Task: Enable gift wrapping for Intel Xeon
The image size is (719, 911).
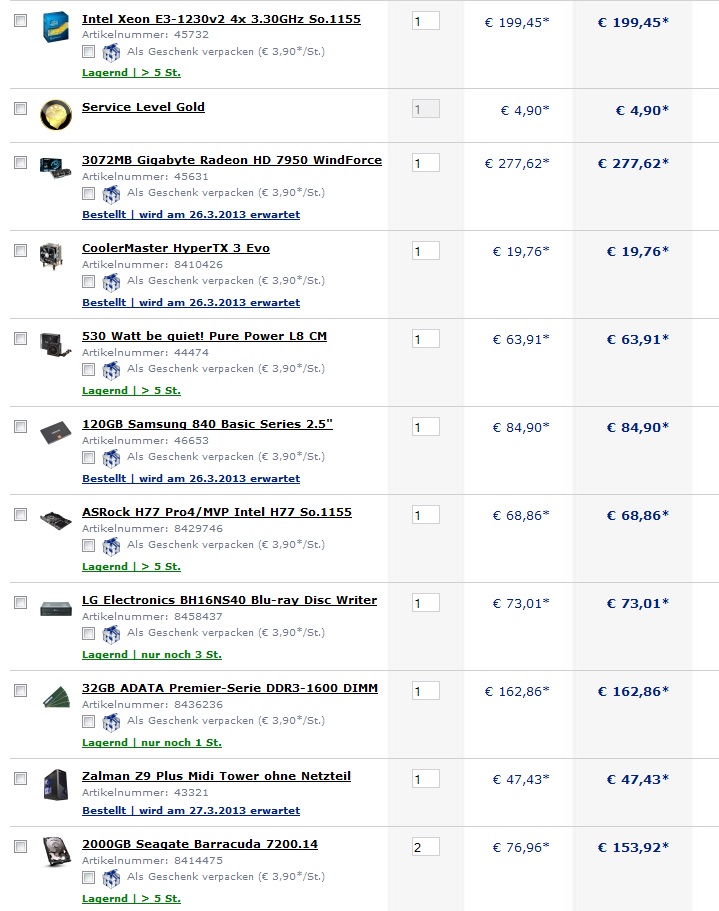Action: coord(88,52)
